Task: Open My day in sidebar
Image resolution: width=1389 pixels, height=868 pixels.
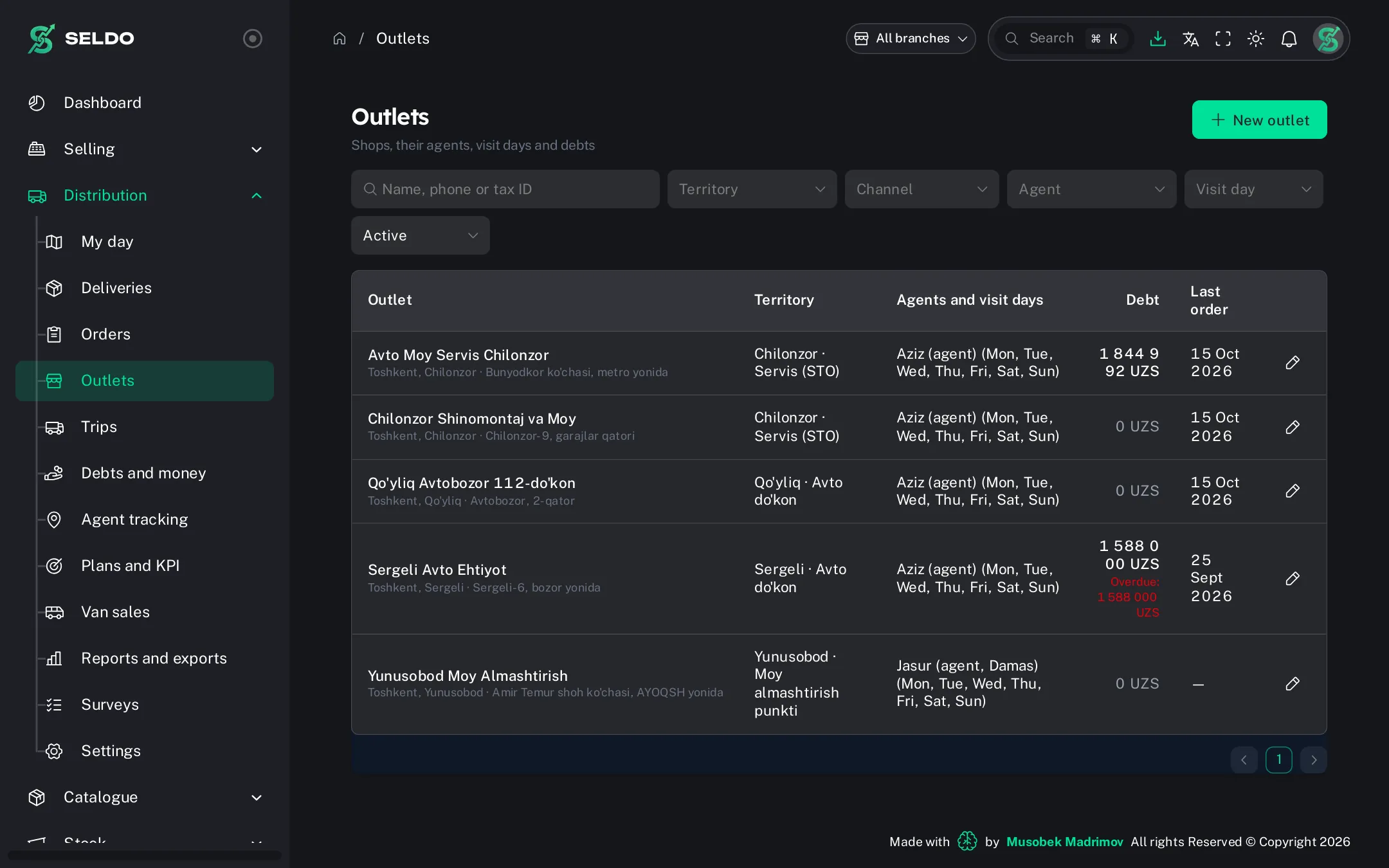Action: [x=145, y=242]
